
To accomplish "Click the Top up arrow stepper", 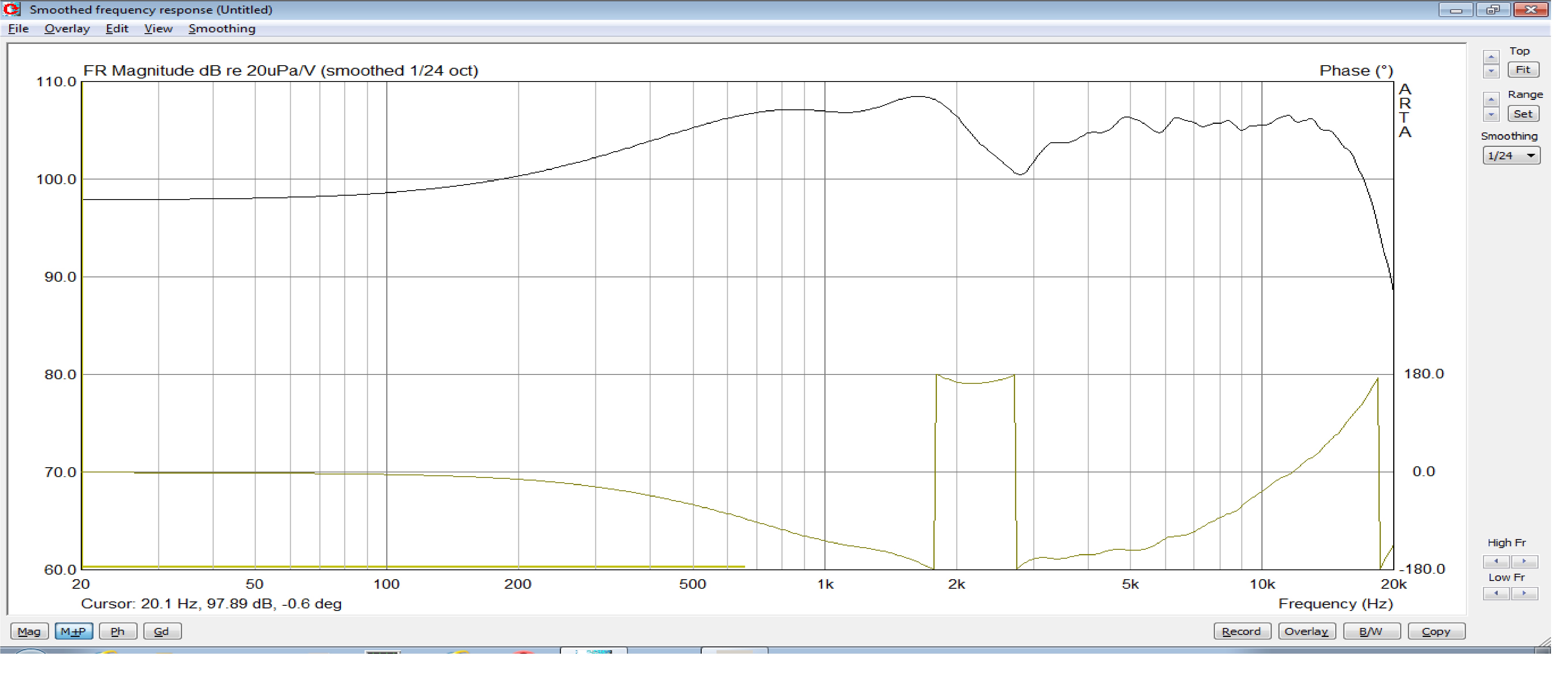I will [1491, 57].
